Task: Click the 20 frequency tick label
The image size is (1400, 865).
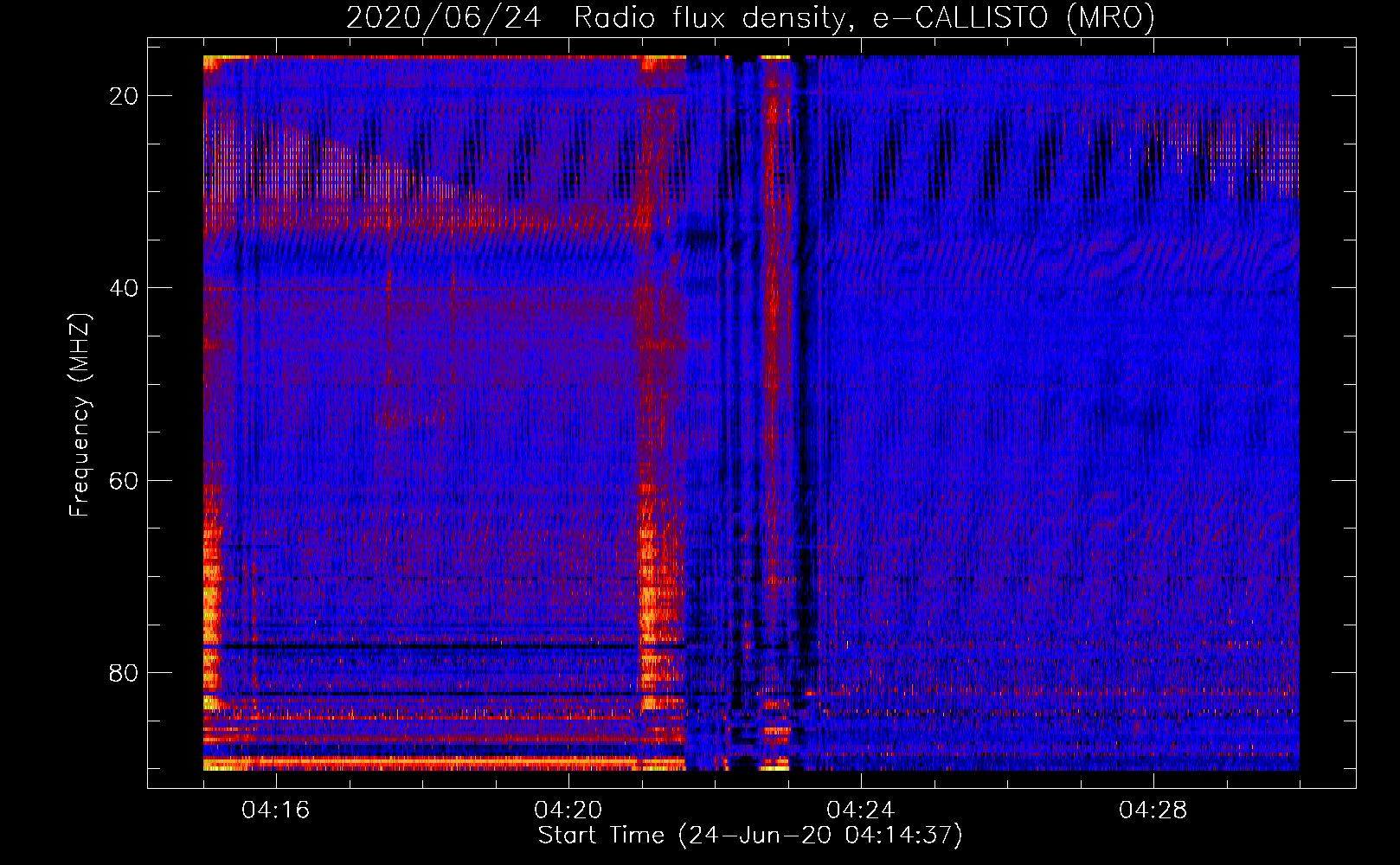Action: (x=124, y=96)
